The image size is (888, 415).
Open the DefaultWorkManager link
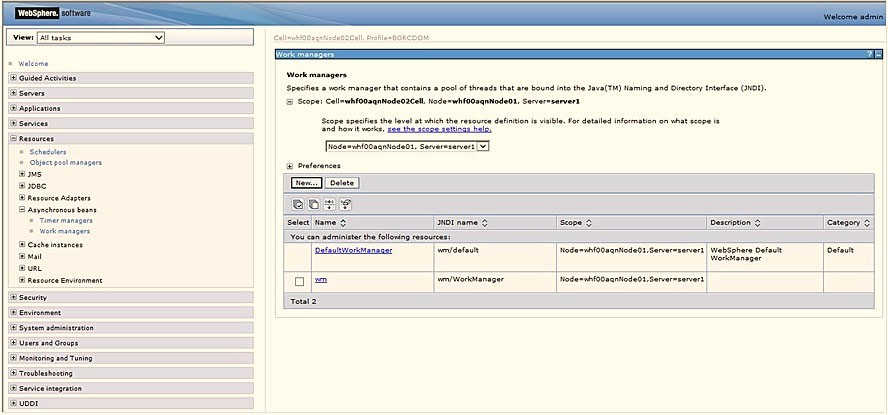(353, 250)
